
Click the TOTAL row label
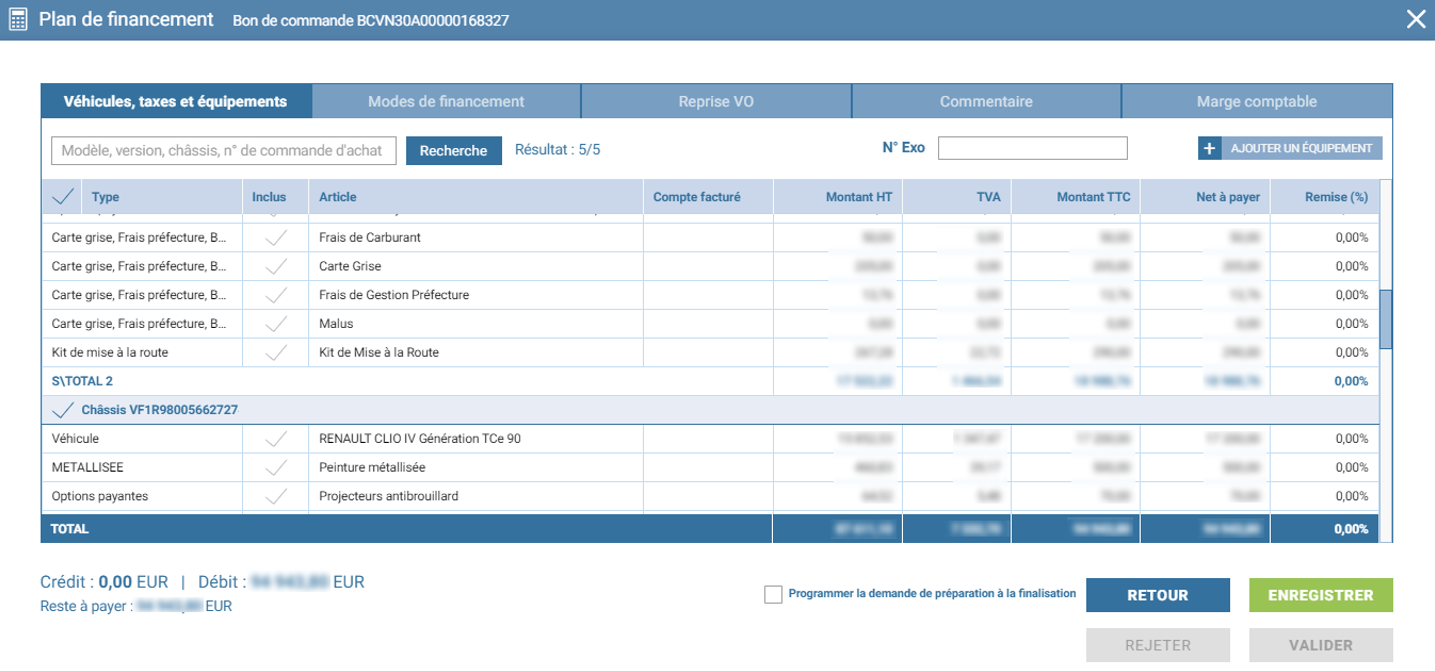pyautogui.click(x=70, y=529)
